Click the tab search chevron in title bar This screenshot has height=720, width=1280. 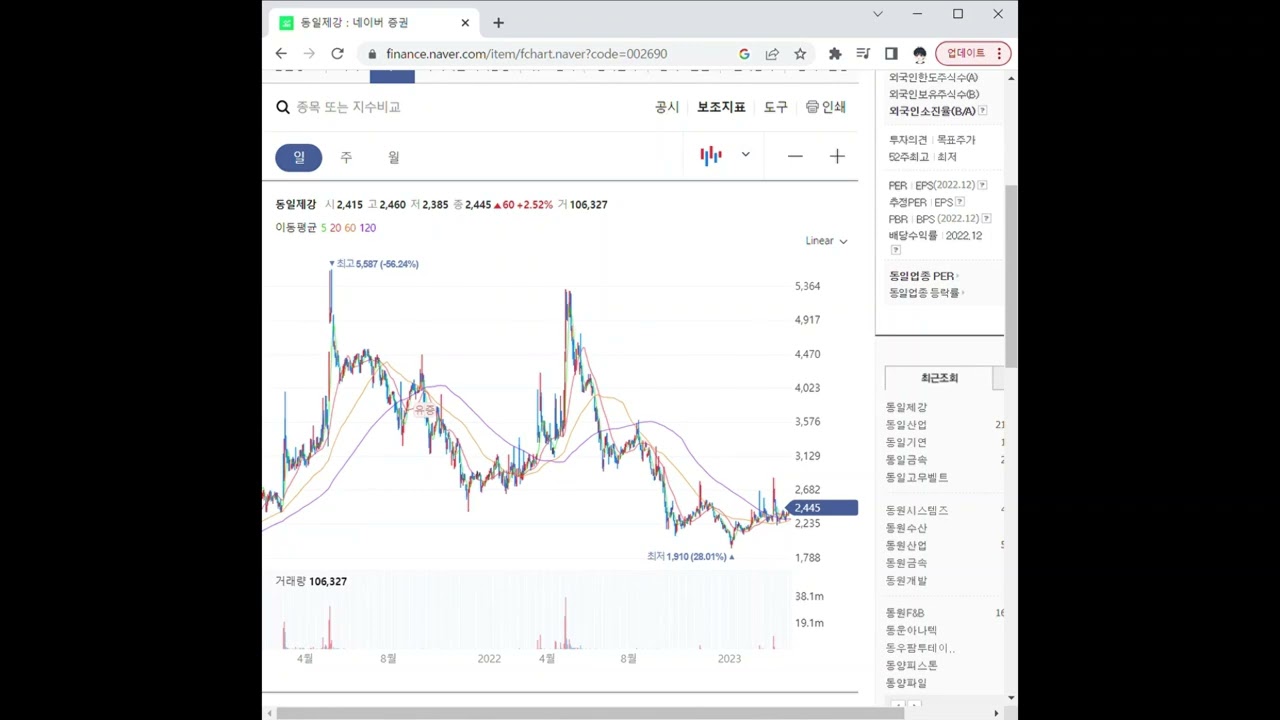[878, 14]
